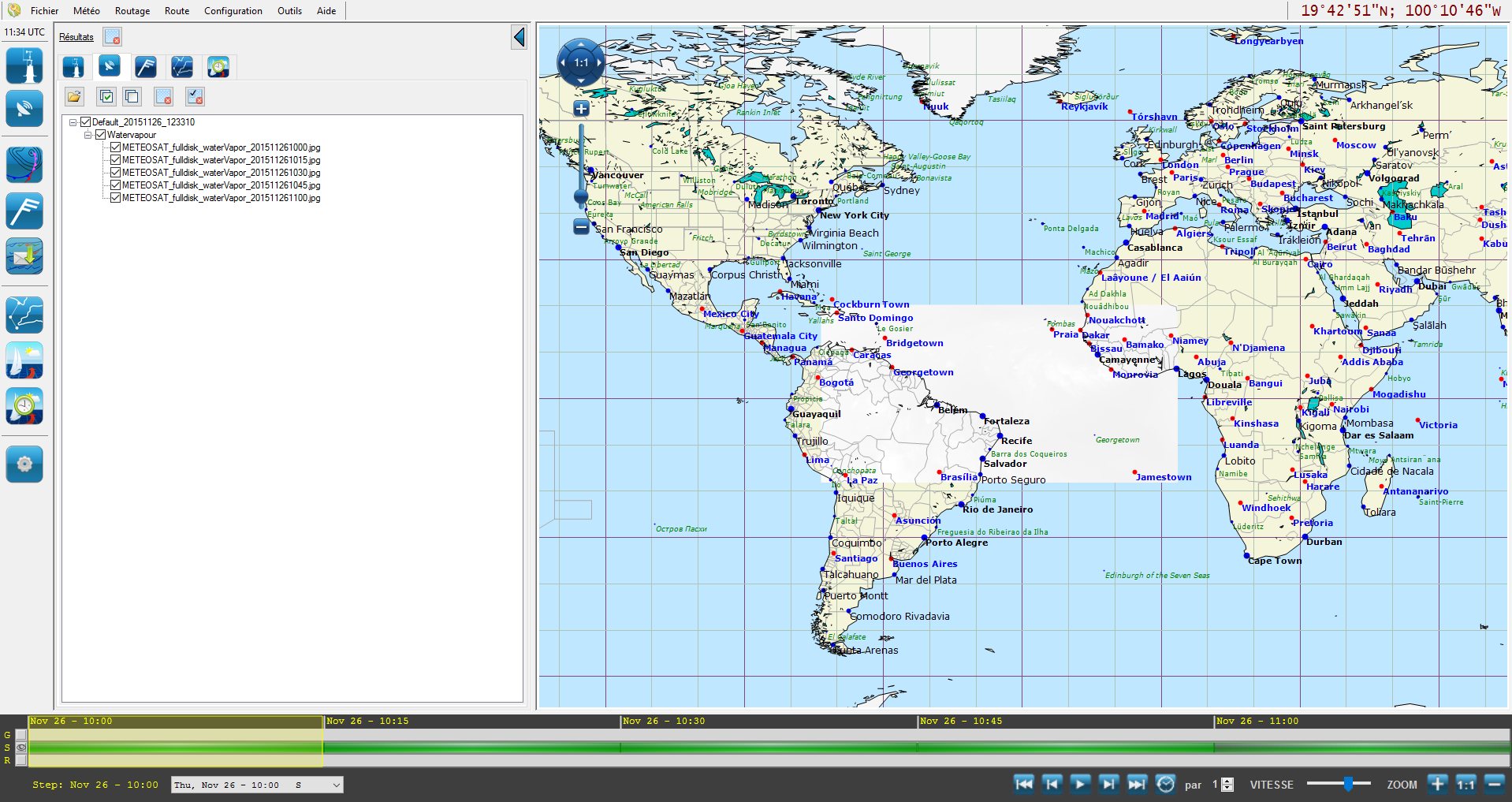Click the envelope download sidebar icon
This screenshot has width=1512, height=802.
tap(24, 256)
